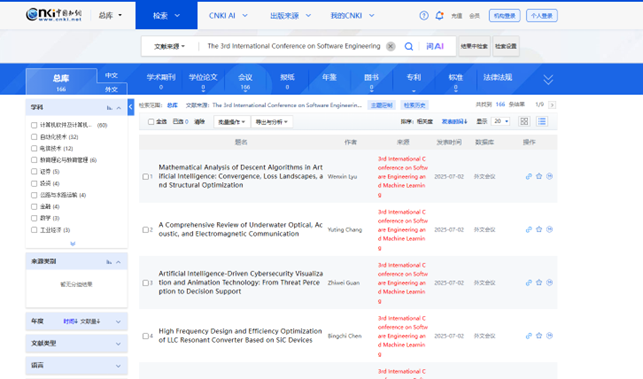The width and height of the screenshot is (643, 379).
Task: Select checkbox for result 3 Cybersecurity Visualization
Action: [x=145, y=283]
